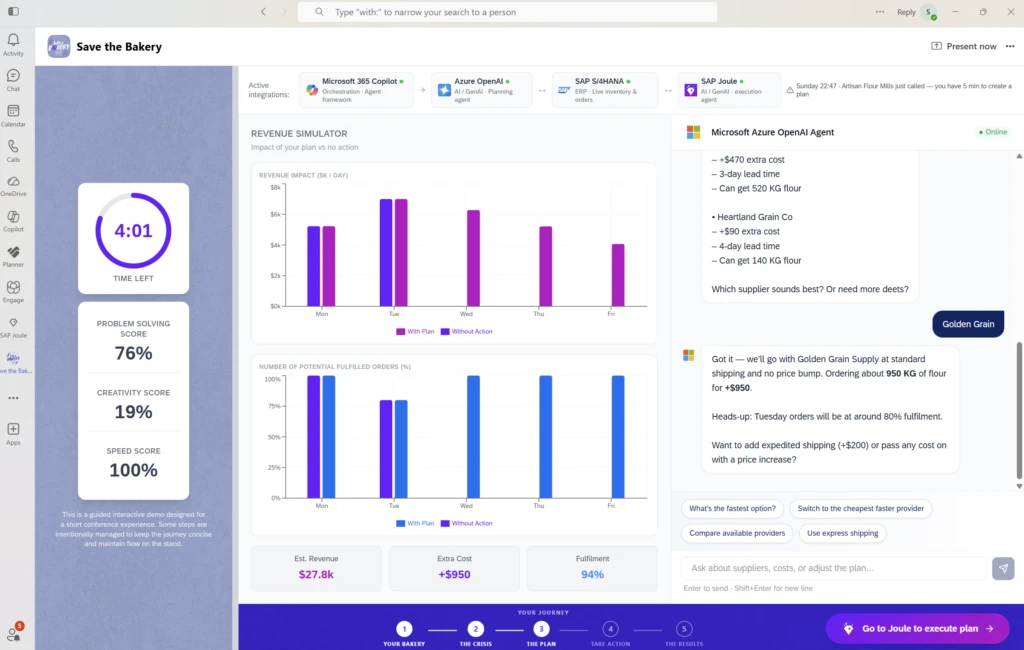The width and height of the screenshot is (1024, 650).
Task: Click the Microsoft logo in agent header
Action: 694,132
